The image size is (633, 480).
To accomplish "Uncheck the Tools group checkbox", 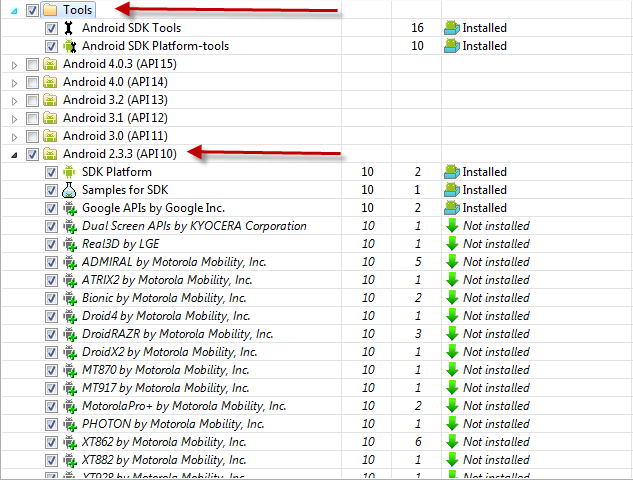I will [32, 10].
